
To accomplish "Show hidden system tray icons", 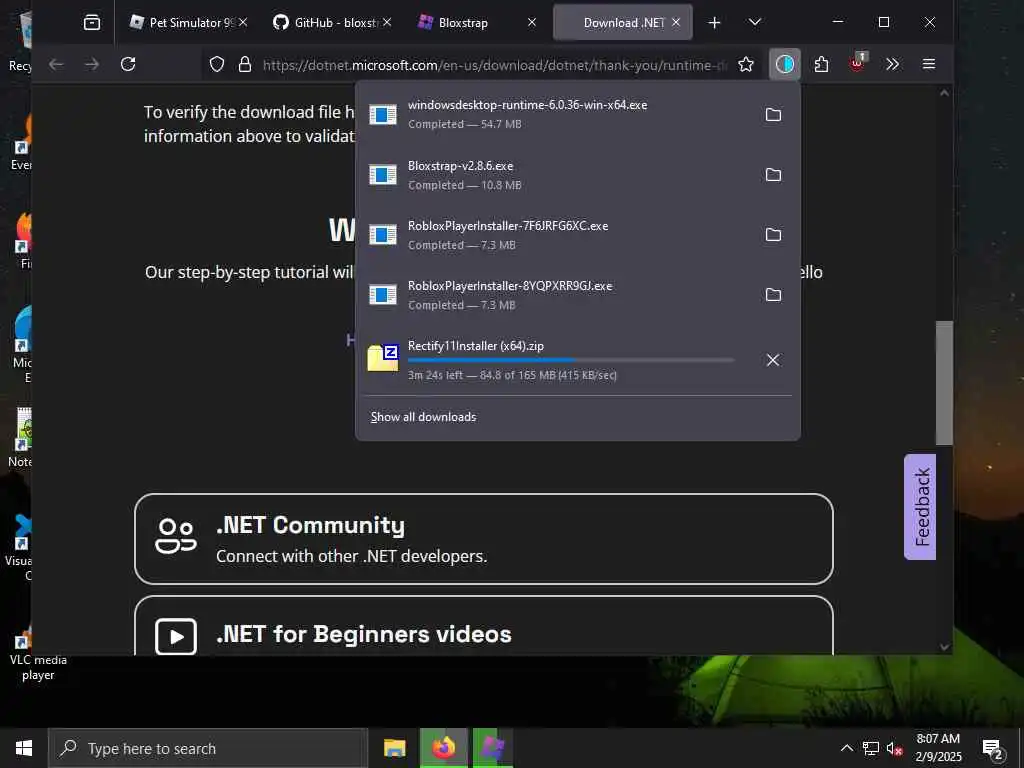I will tap(846, 748).
